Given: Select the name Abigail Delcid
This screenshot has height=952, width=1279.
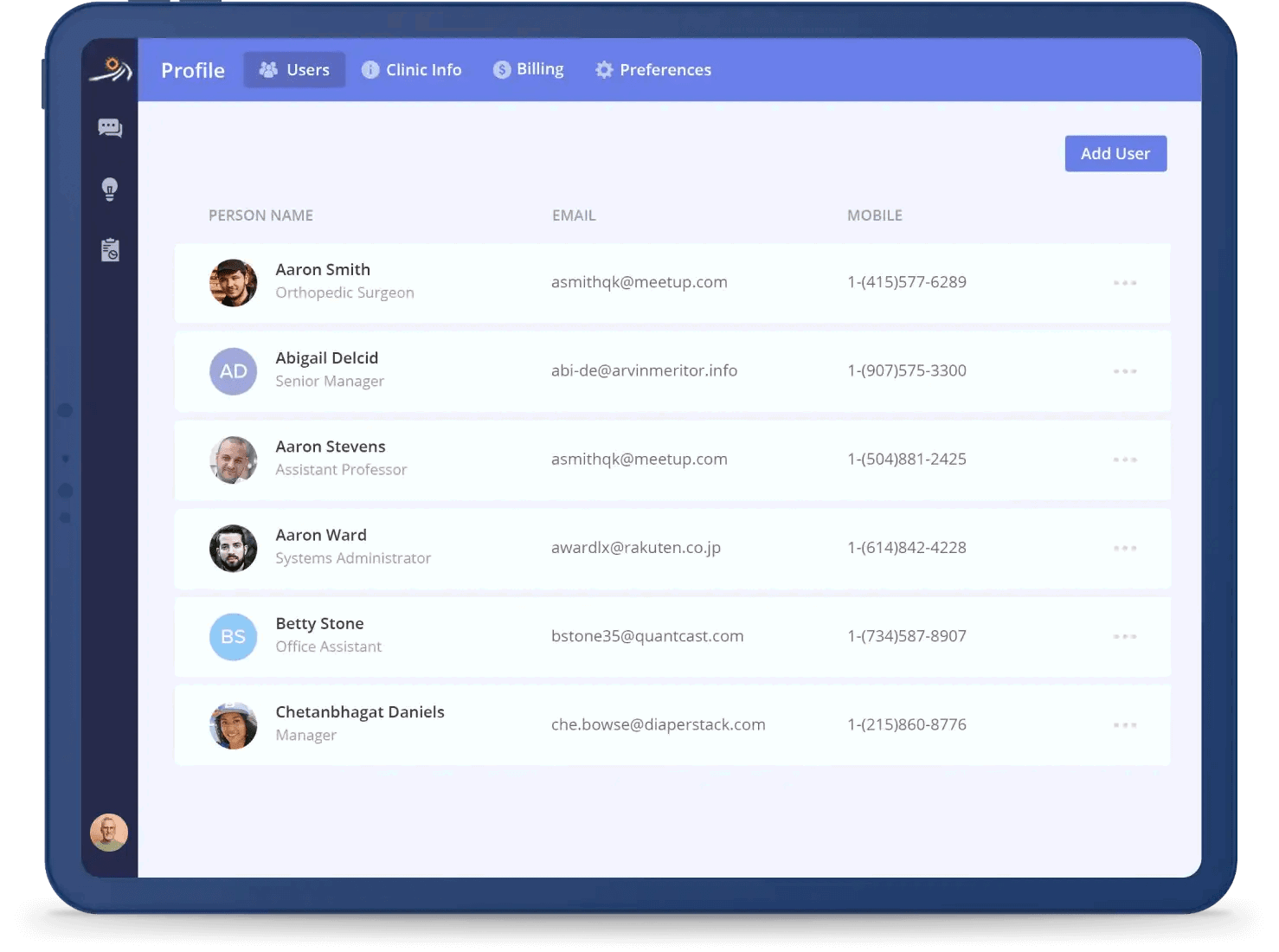Looking at the screenshot, I should pos(327,358).
